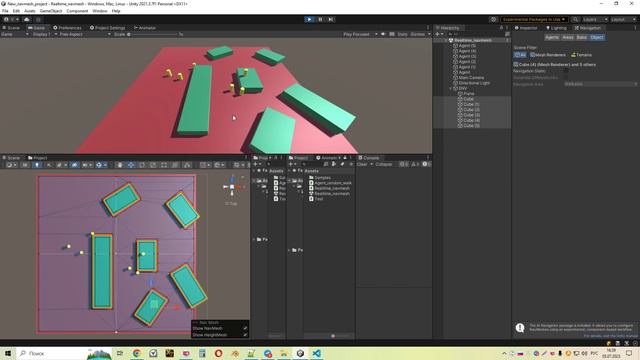Select the Rotate tool in Scene toolbar
The width and height of the screenshot is (640, 360).
[142, 165]
